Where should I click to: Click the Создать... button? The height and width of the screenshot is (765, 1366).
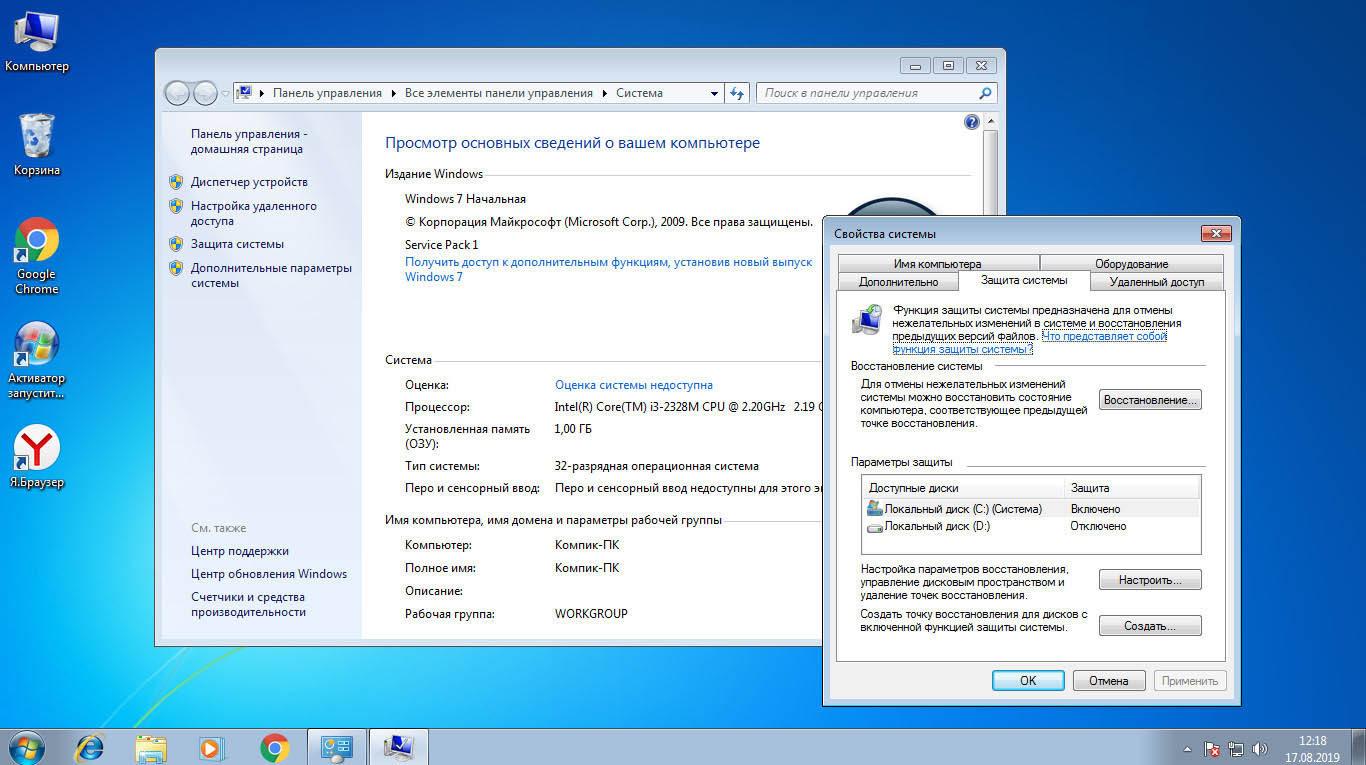click(1150, 626)
